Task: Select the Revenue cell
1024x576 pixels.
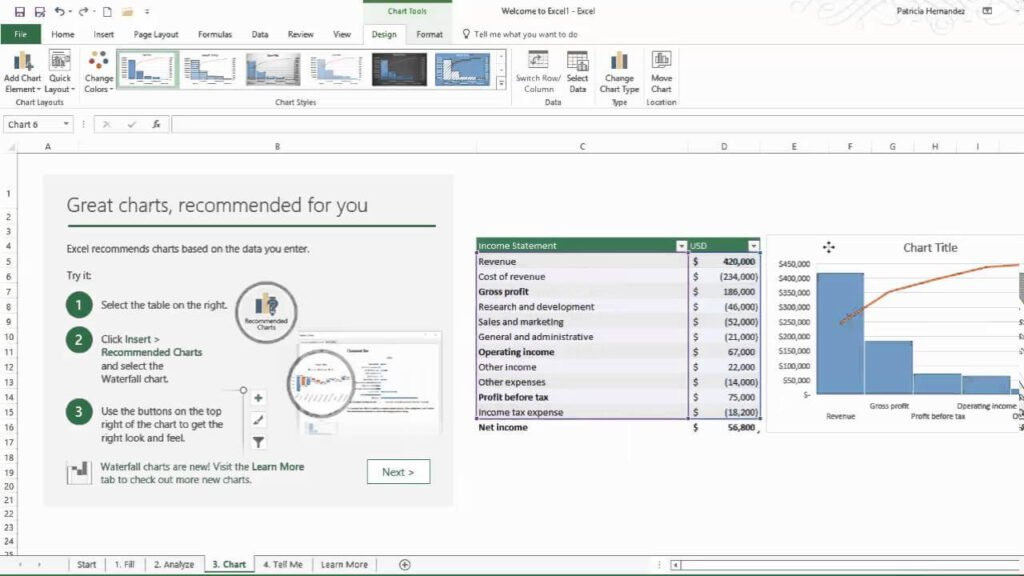Action: (x=582, y=261)
